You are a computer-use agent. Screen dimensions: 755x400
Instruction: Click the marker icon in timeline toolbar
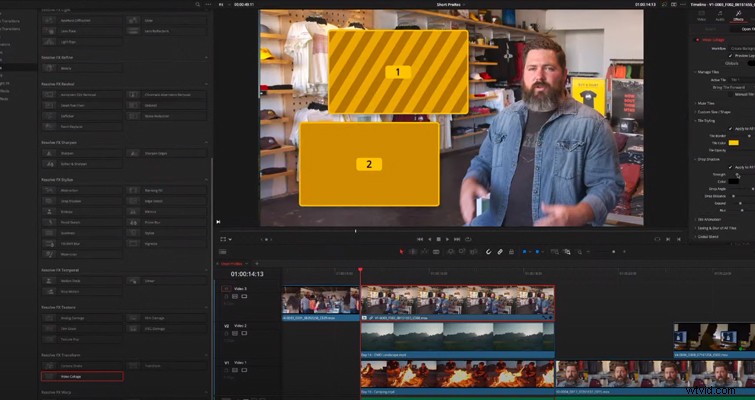537,252
